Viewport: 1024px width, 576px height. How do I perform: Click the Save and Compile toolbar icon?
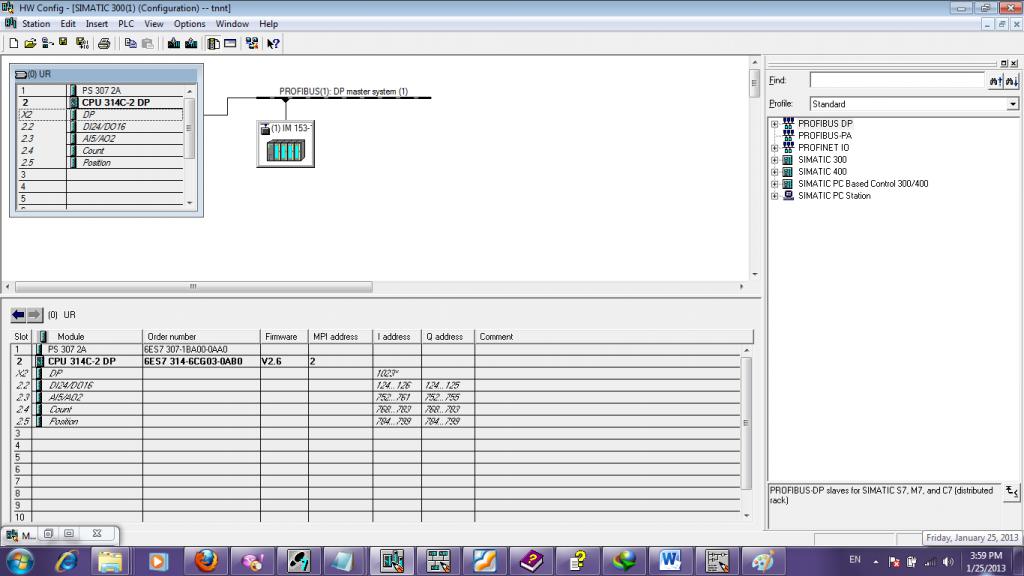[x=82, y=43]
